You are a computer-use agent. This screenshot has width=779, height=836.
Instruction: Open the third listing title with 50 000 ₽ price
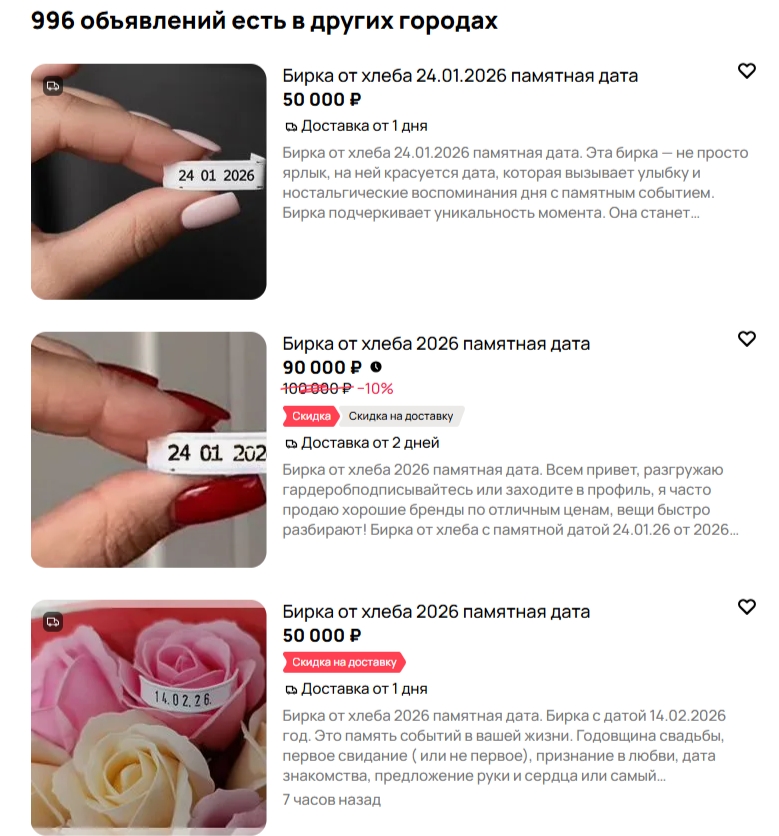(x=436, y=612)
